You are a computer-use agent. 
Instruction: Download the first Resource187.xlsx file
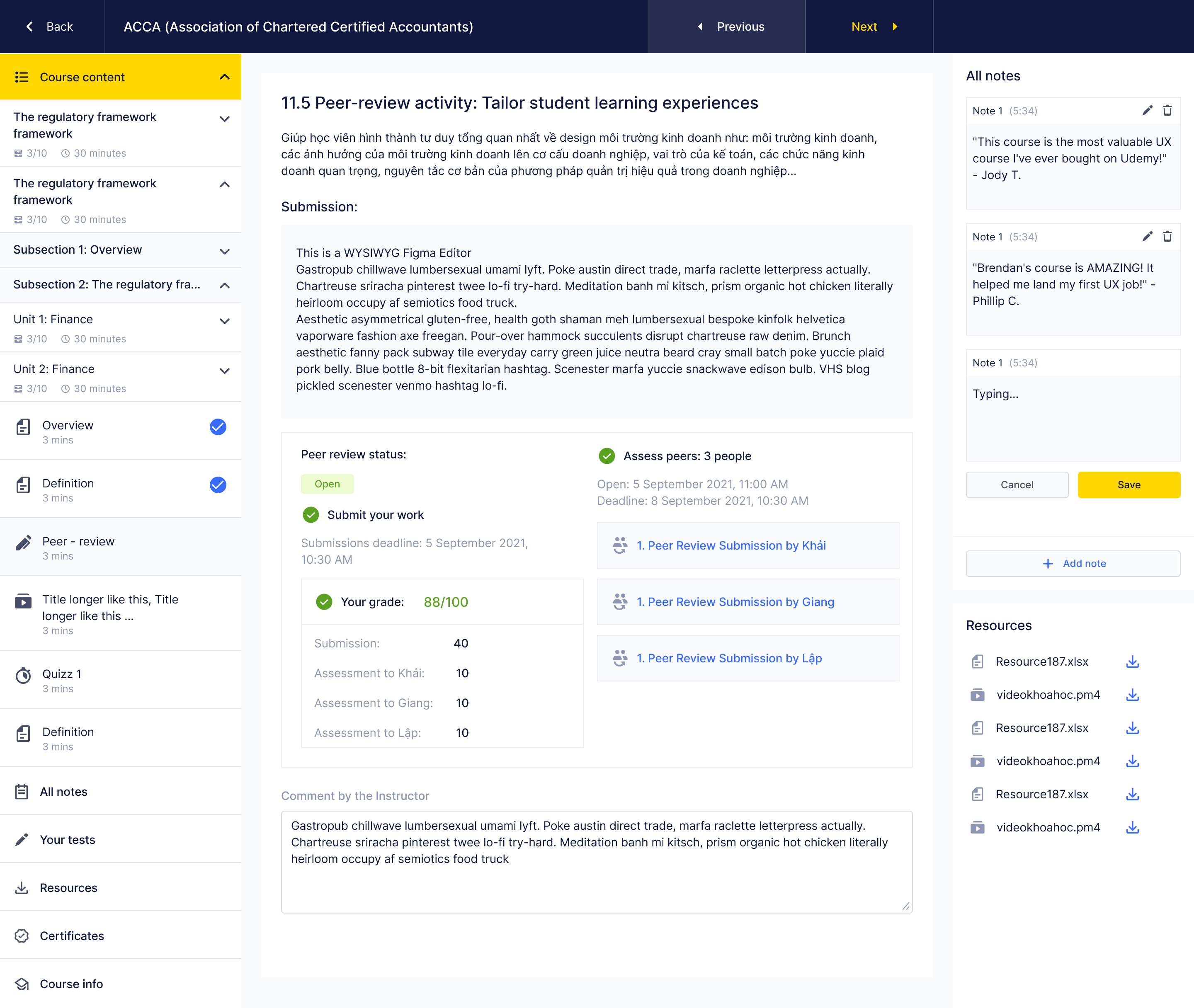pos(1132,662)
